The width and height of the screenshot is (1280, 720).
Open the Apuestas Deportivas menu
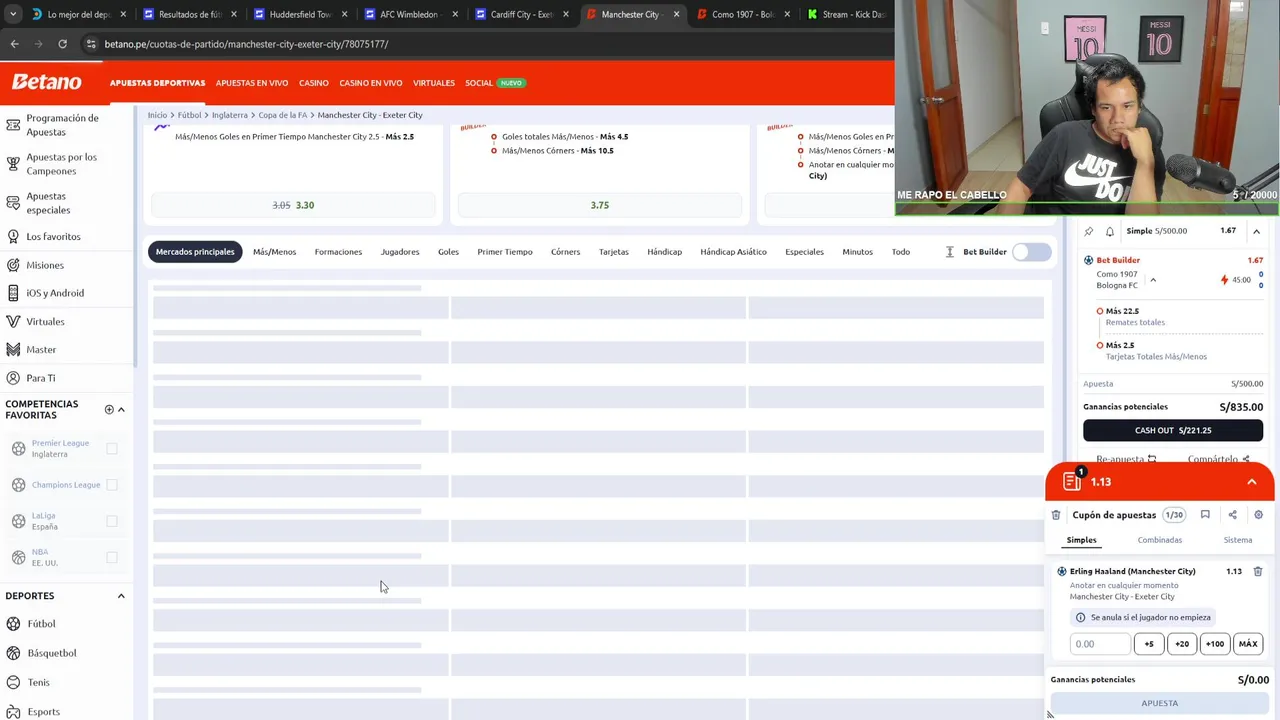pos(157,83)
